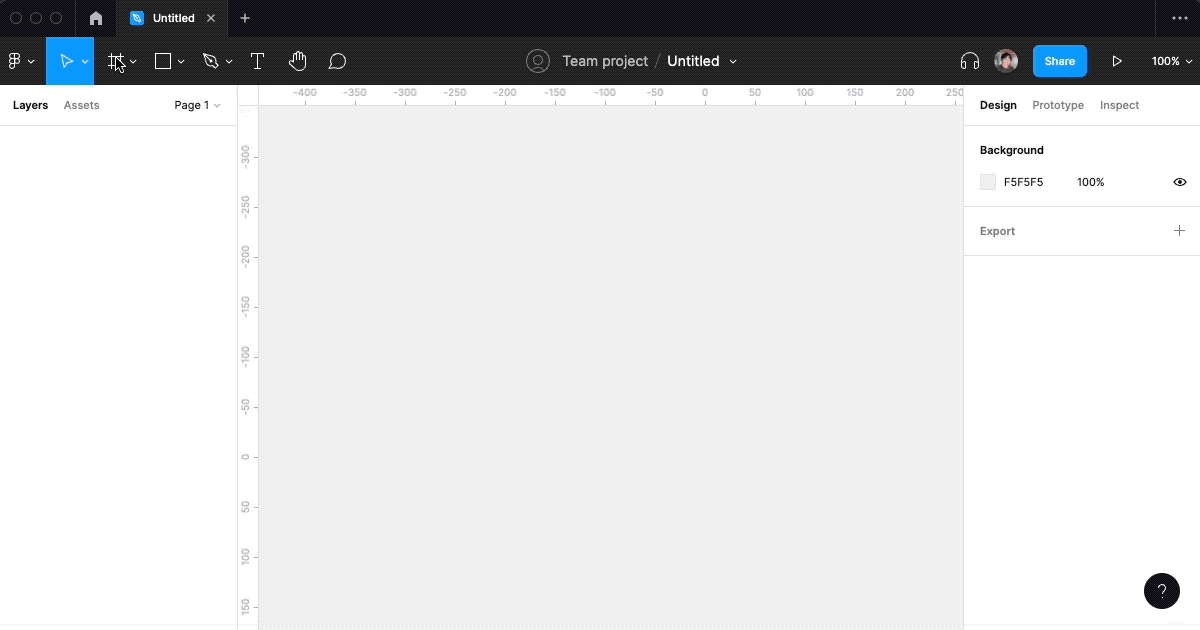Switch to the Prototype tab

tap(1058, 105)
